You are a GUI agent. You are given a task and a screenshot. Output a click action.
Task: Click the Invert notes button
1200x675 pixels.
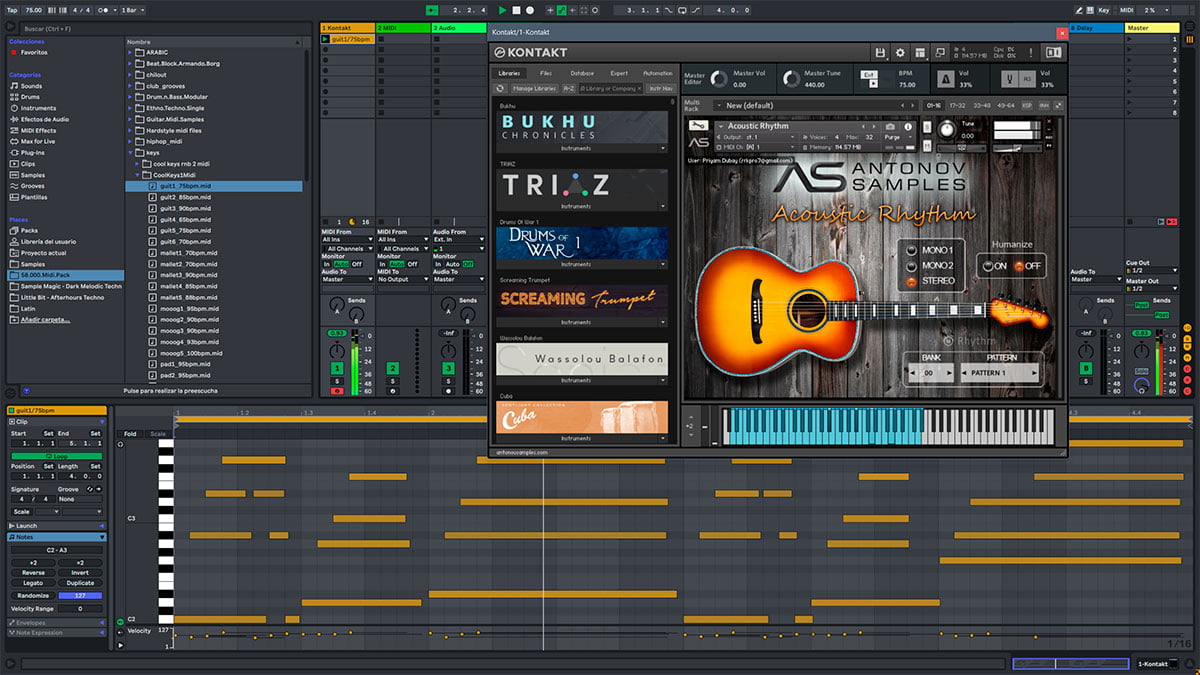[x=80, y=573]
